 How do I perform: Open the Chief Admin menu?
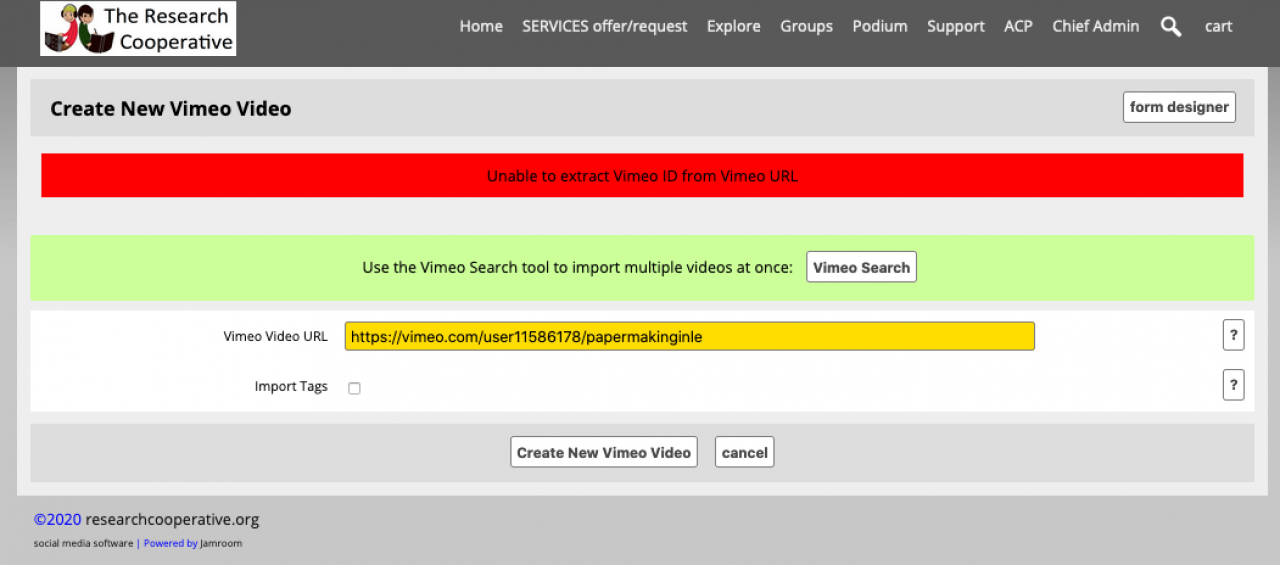1095,27
